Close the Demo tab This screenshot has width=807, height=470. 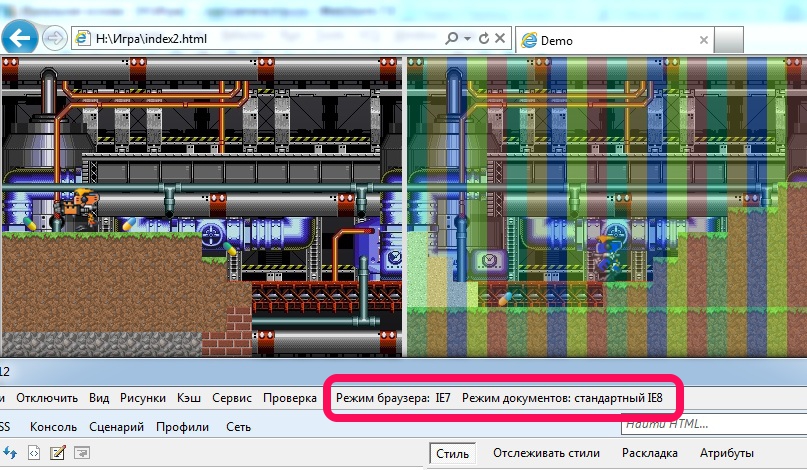point(704,40)
